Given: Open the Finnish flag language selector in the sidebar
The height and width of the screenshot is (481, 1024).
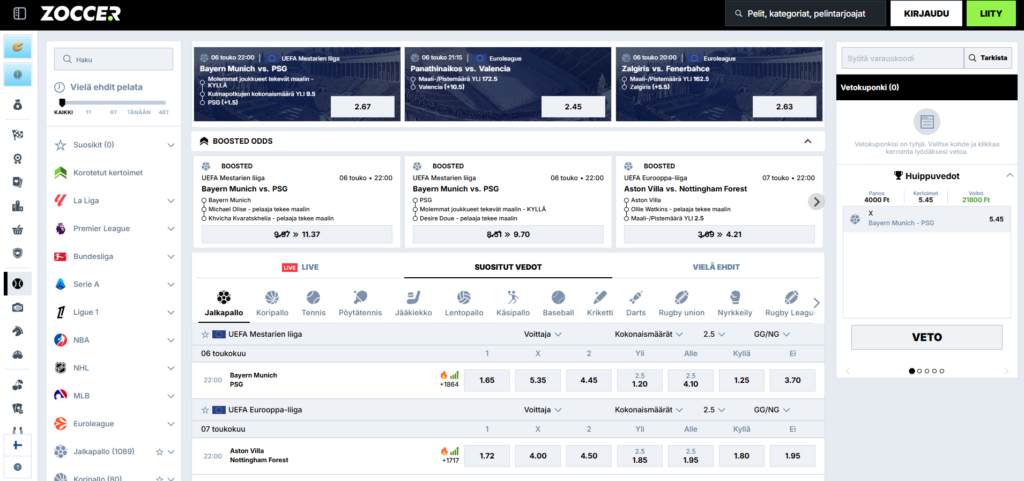Looking at the screenshot, I should click(x=18, y=445).
